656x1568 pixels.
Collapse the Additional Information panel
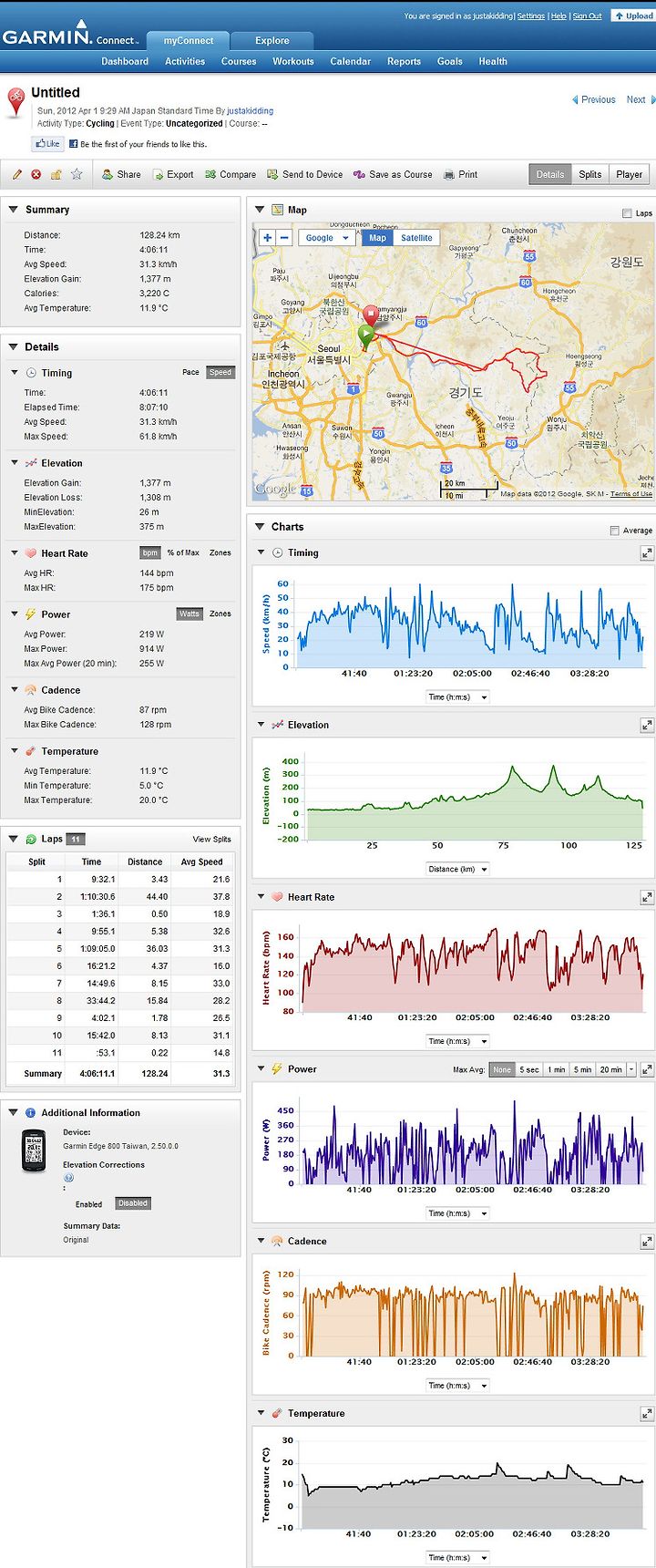pos(13,1113)
